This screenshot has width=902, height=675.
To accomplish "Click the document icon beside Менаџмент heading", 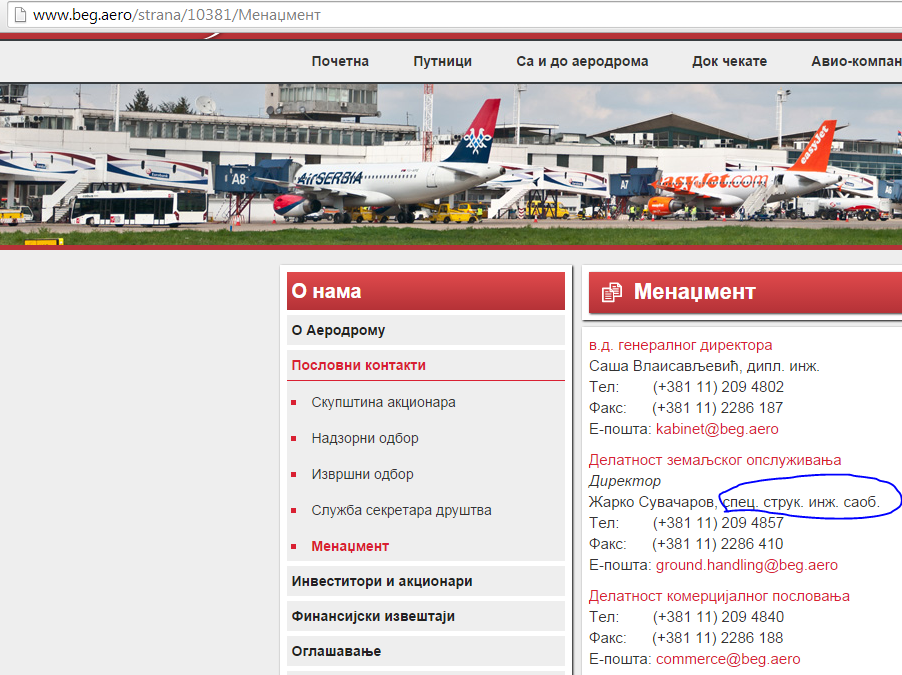I will (x=611, y=292).
